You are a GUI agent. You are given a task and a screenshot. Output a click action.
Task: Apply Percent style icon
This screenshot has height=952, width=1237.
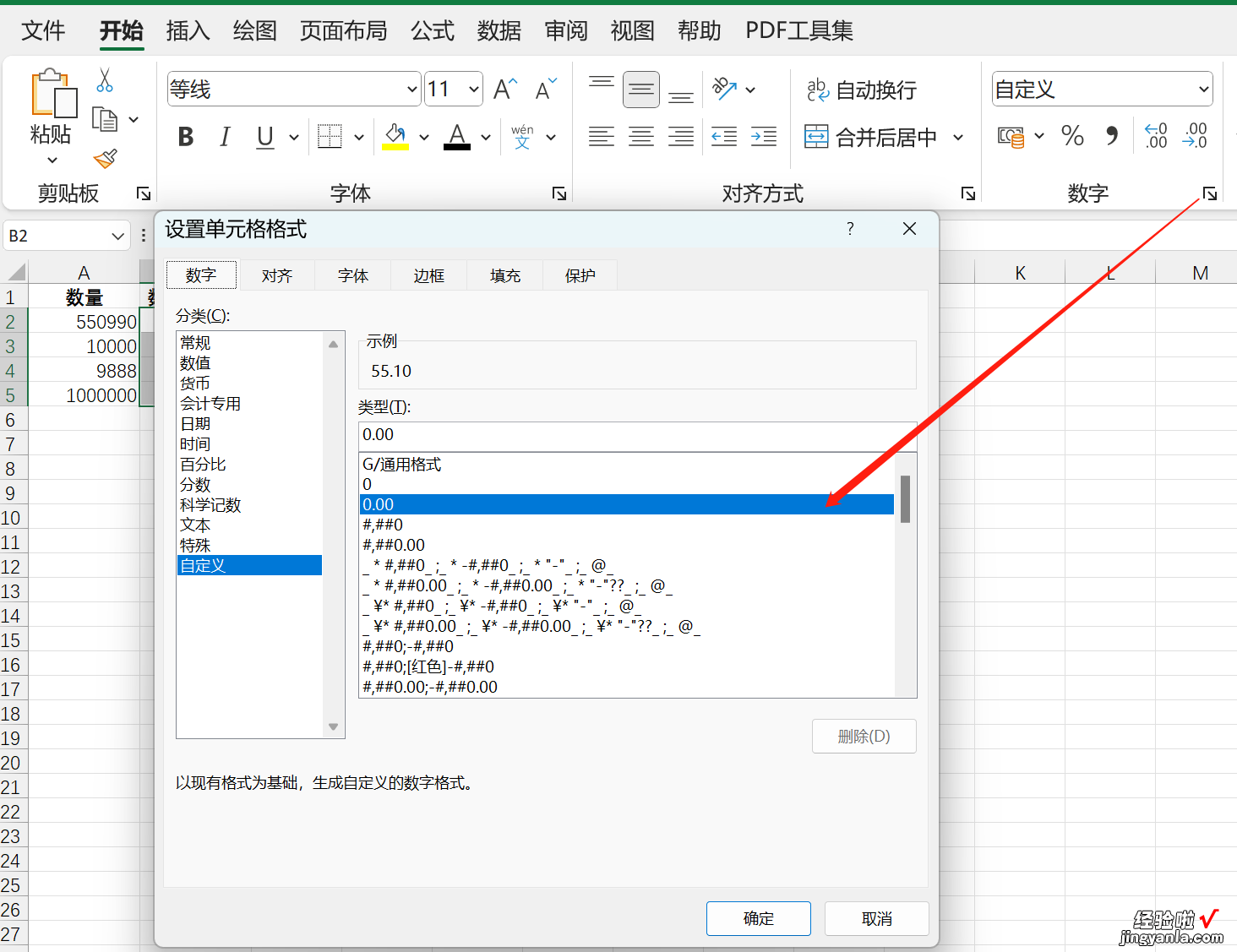(x=1073, y=136)
